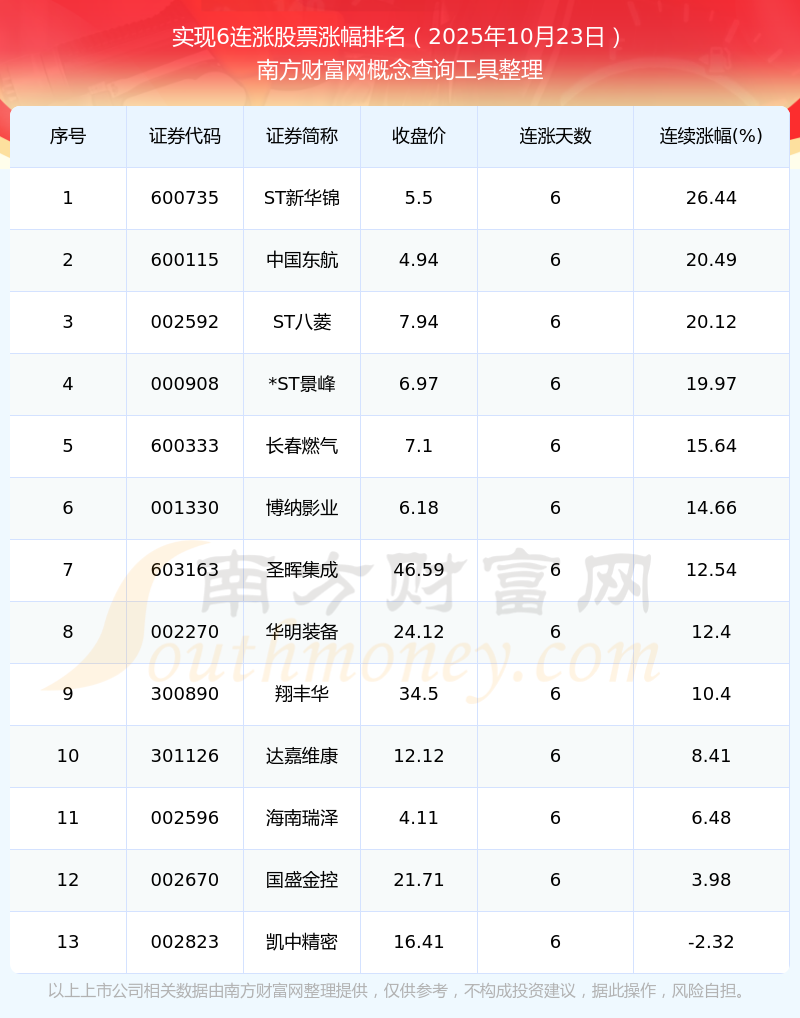This screenshot has width=800, height=1018.
Task: Select stock name 圣晖集成
Action: coord(302,570)
